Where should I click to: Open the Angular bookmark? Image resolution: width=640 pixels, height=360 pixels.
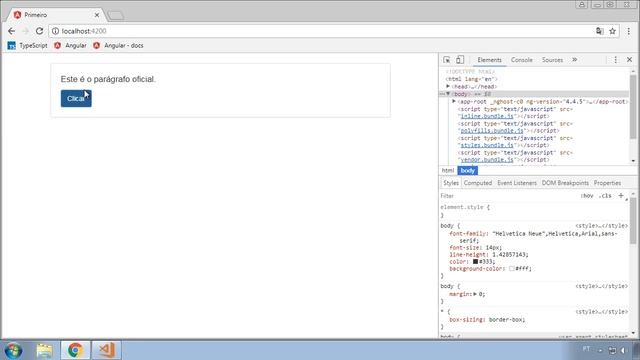[70, 46]
